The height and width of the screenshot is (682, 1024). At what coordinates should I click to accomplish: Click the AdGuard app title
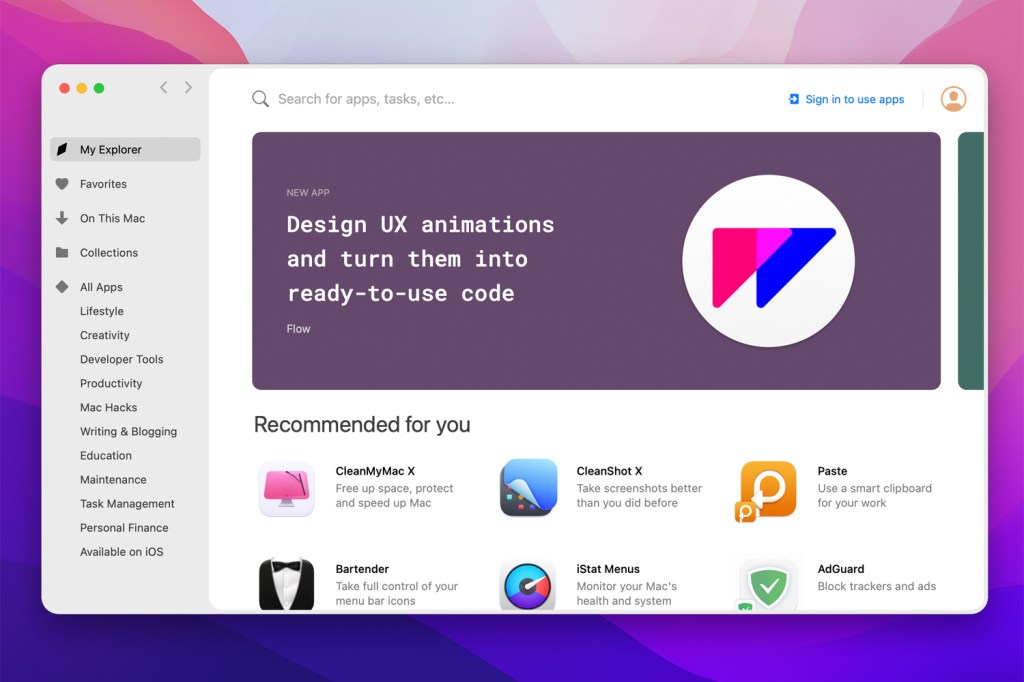(x=840, y=569)
